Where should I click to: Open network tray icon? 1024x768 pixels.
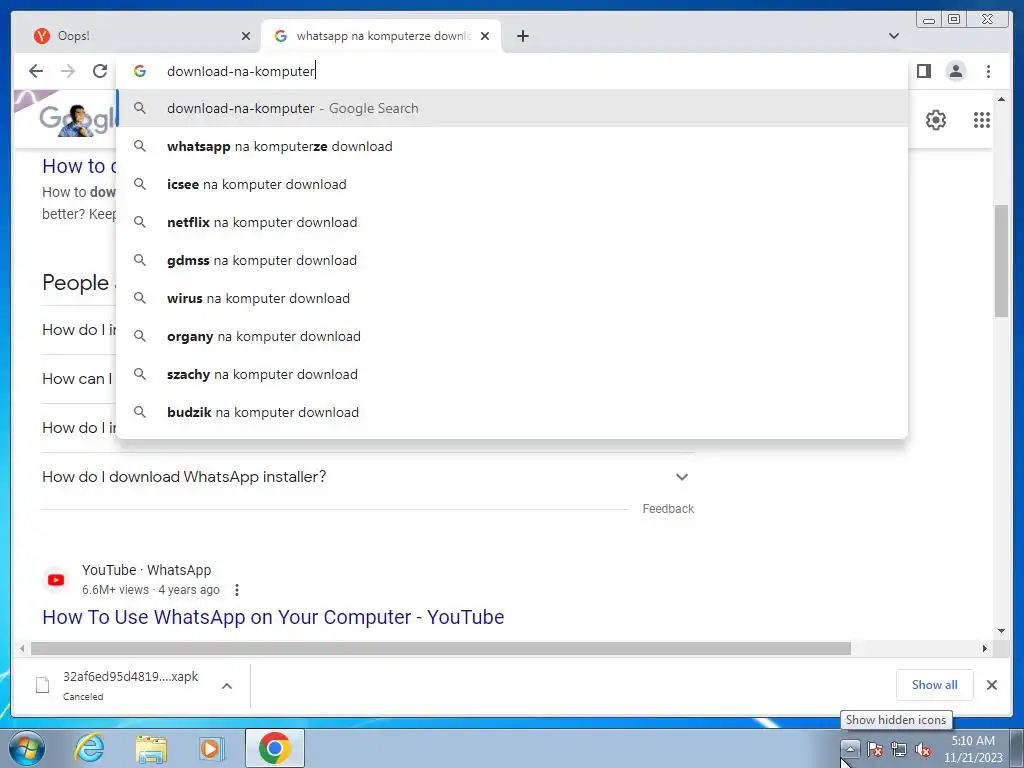click(899, 749)
